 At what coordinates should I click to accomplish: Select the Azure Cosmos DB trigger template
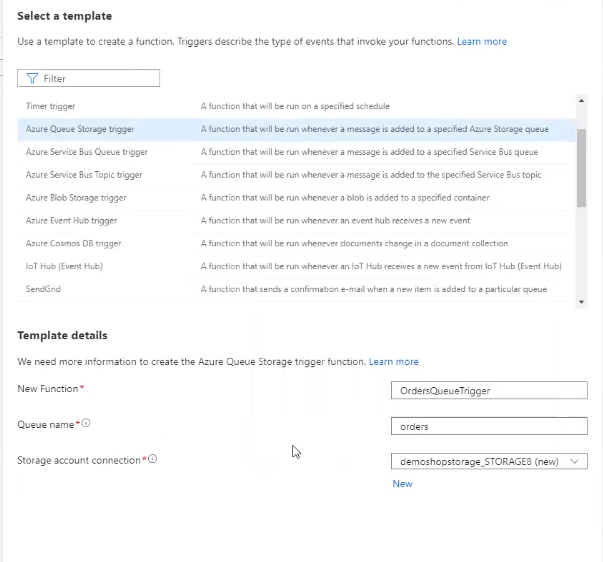click(75, 244)
